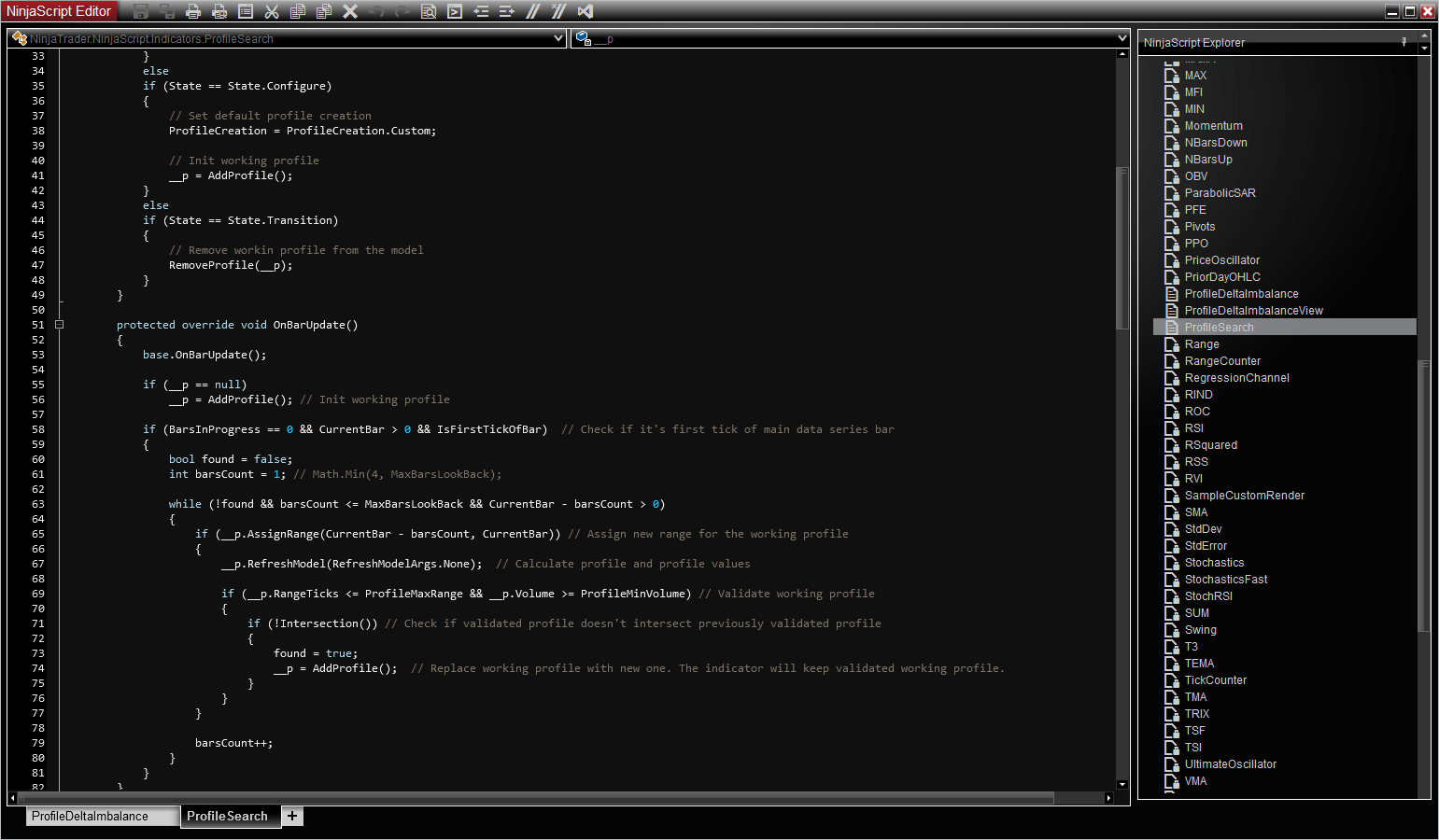Select PriorDayOHLC in the explorer
The height and width of the screenshot is (840, 1439).
pyautogui.click(x=1222, y=276)
